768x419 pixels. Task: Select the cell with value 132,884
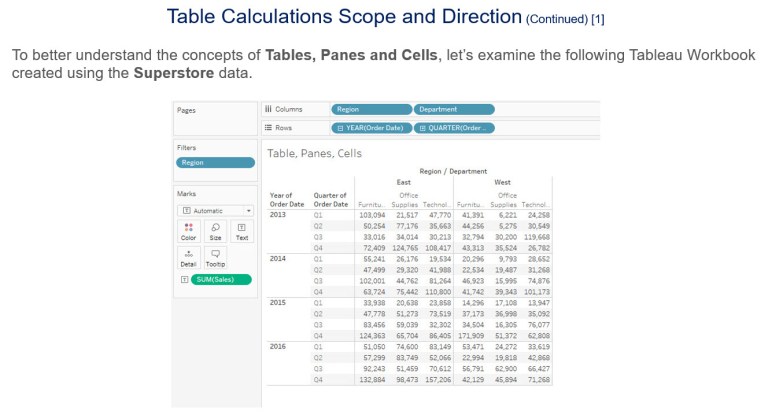[372, 380]
